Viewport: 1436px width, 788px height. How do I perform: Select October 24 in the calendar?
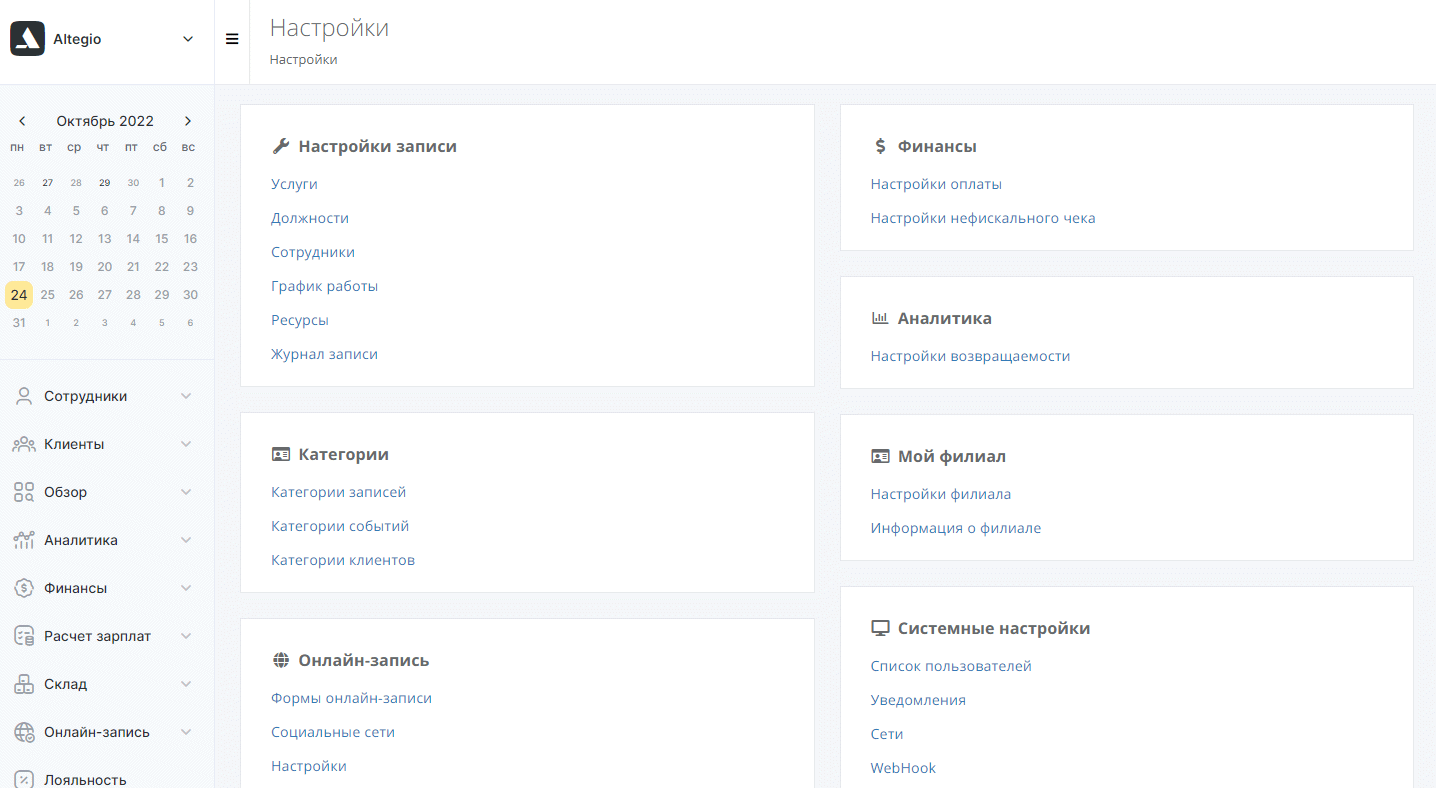(19, 295)
